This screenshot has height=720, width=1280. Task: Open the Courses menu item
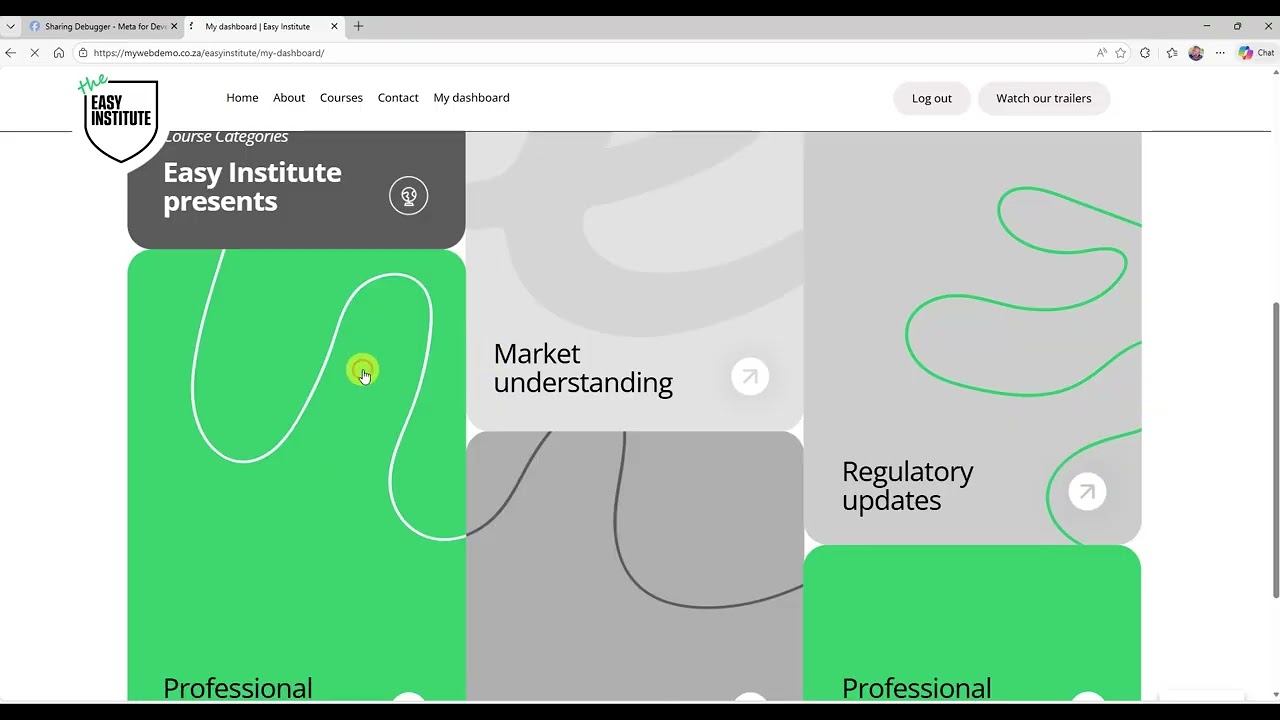pos(341,98)
